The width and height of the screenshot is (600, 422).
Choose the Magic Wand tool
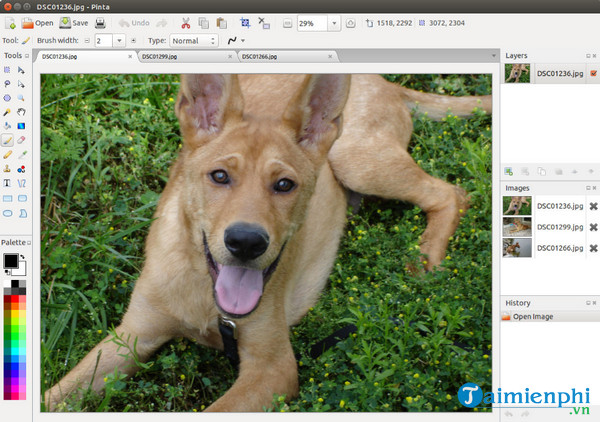point(8,113)
